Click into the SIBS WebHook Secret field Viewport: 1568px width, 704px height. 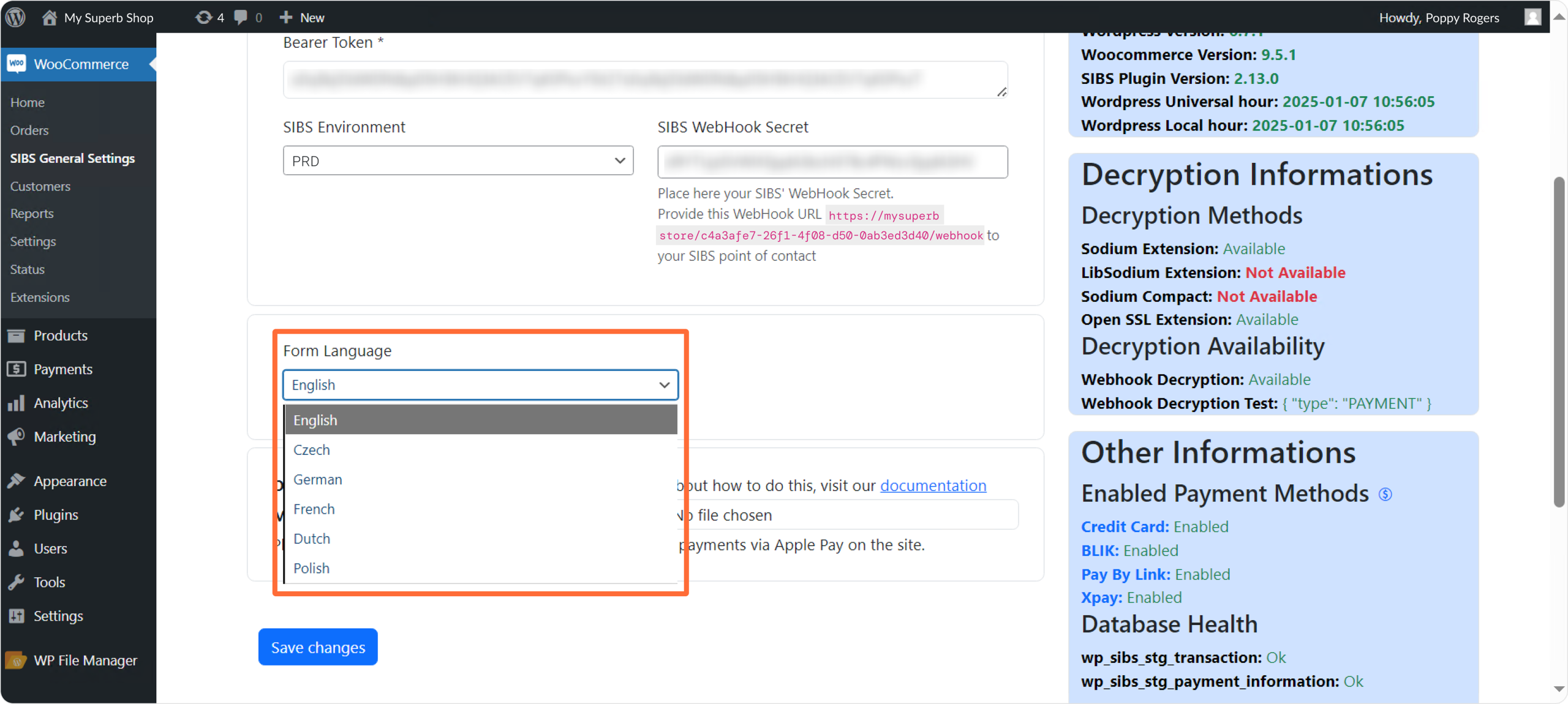(x=832, y=162)
